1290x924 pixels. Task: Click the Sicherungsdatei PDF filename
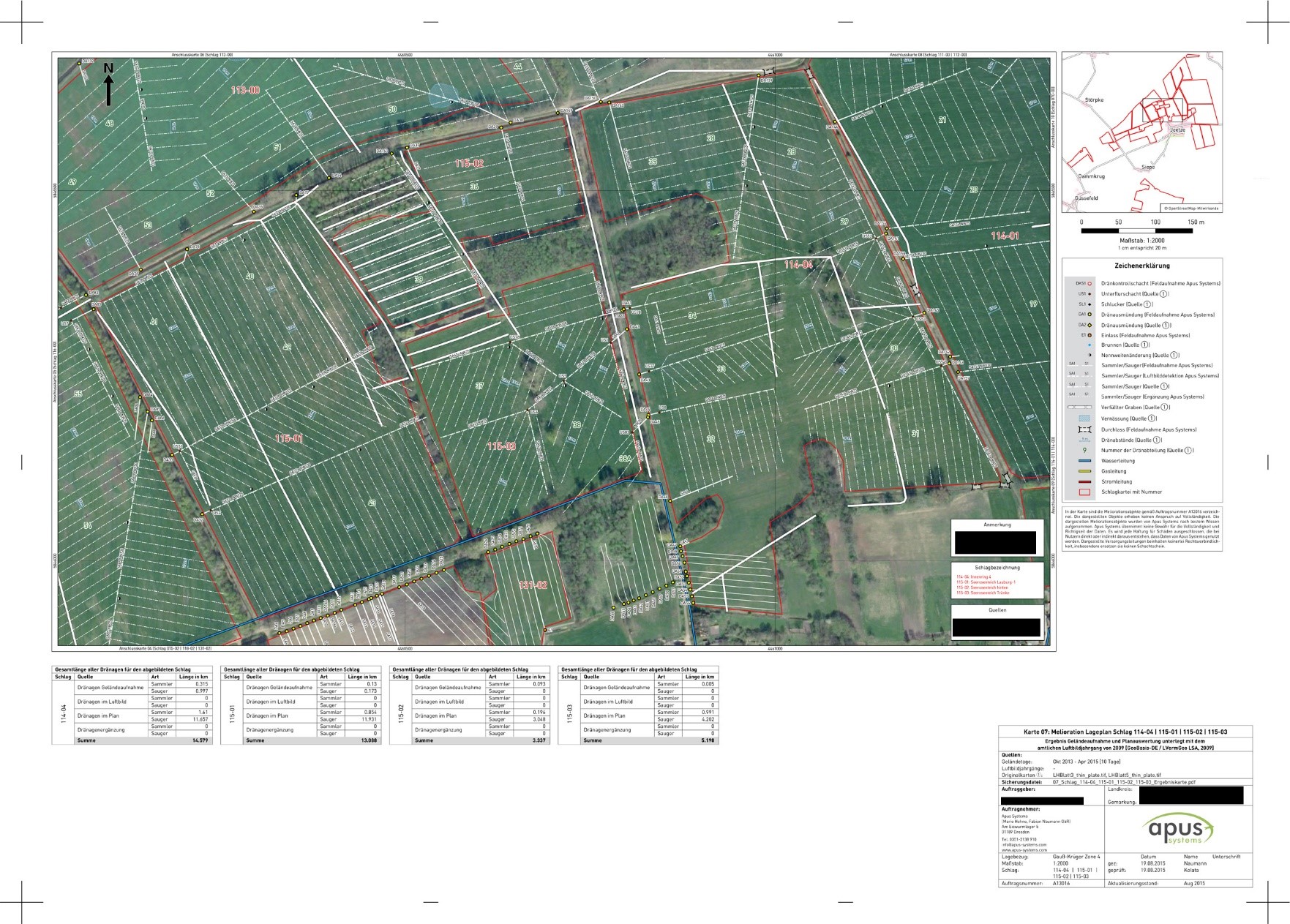[1124, 782]
